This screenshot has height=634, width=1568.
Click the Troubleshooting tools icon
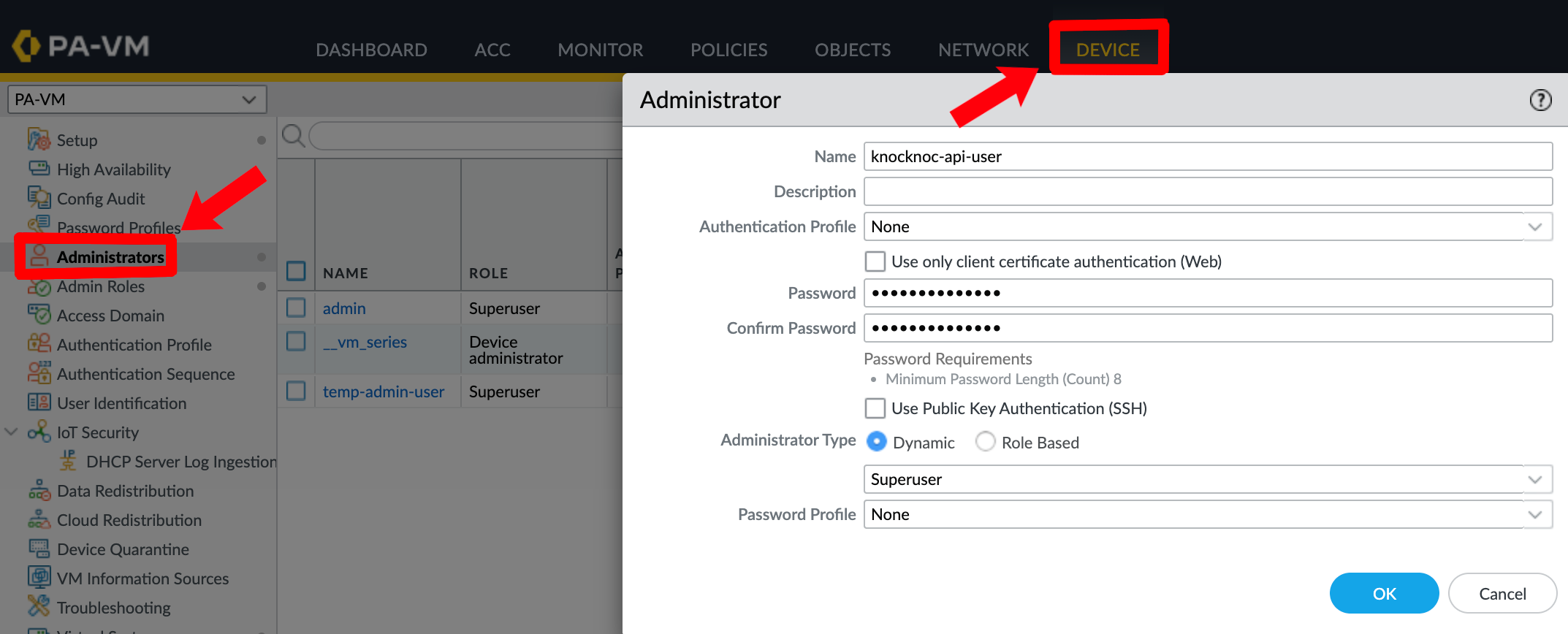tap(39, 606)
